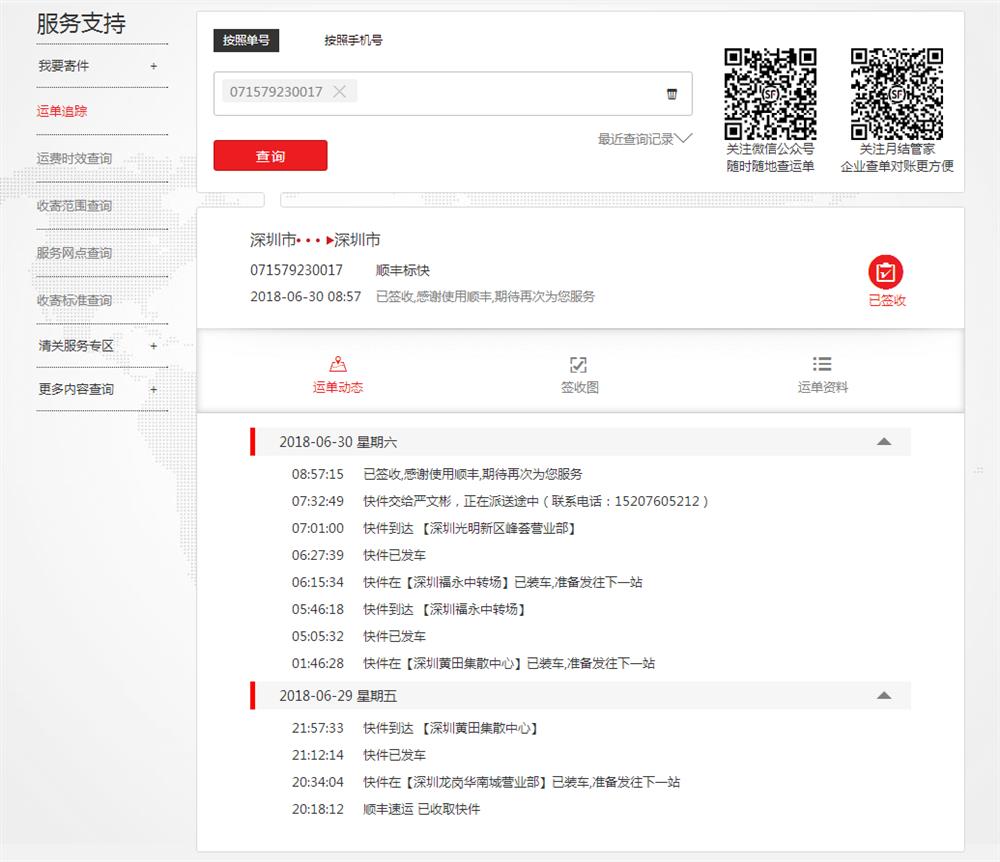This screenshot has height=862, width=1000.
Task: Click the 06:27:39 快件已发车 entry
Action: click(x=358, y=555)
